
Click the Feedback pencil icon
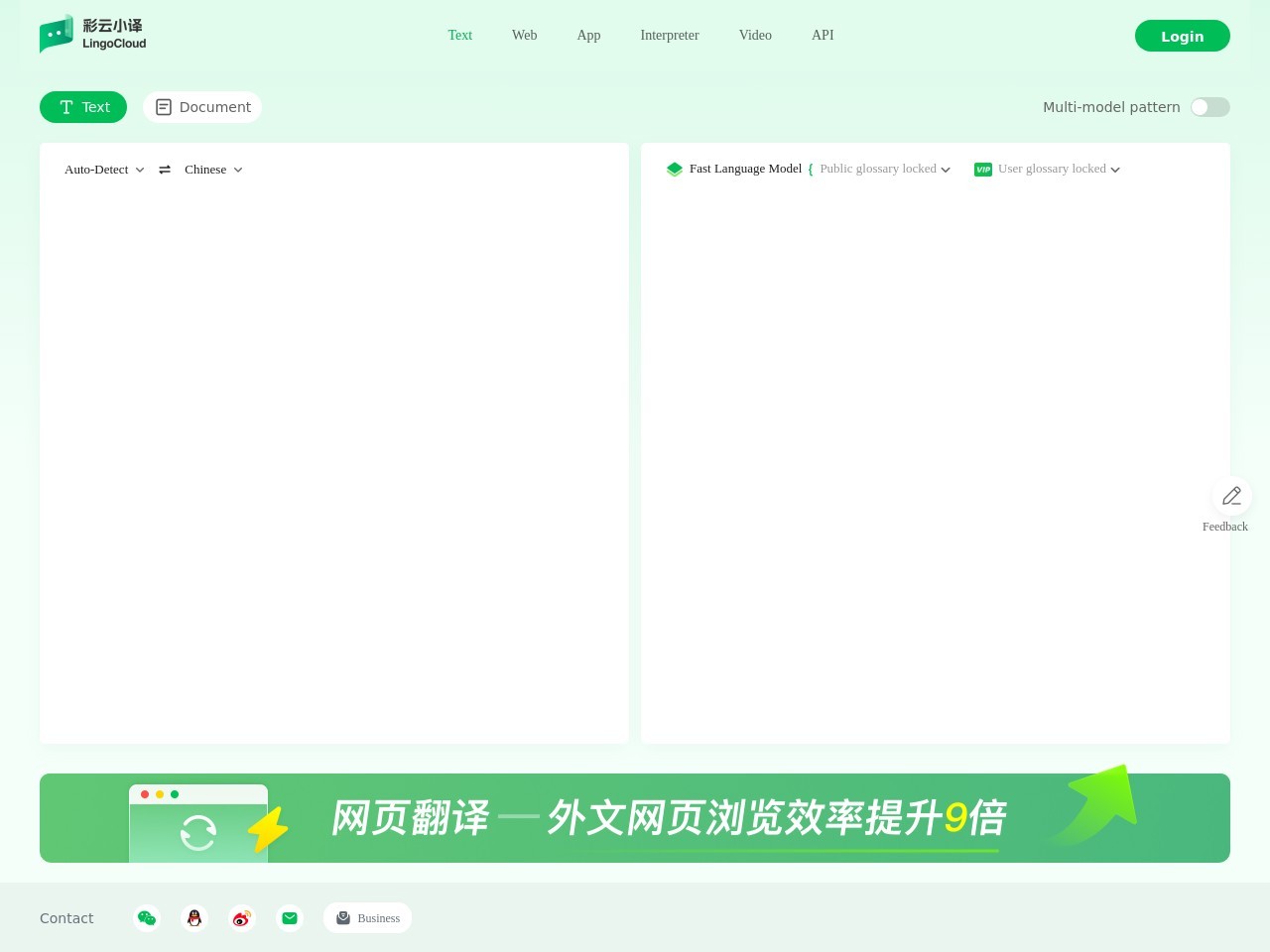[1231, 496]
